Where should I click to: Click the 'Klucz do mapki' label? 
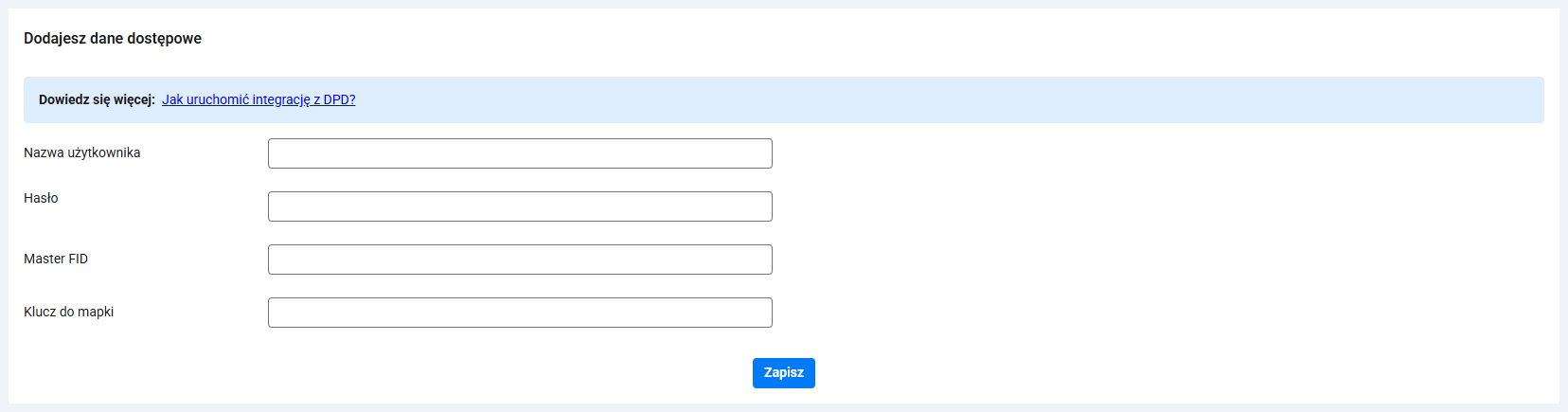point(68,312)
